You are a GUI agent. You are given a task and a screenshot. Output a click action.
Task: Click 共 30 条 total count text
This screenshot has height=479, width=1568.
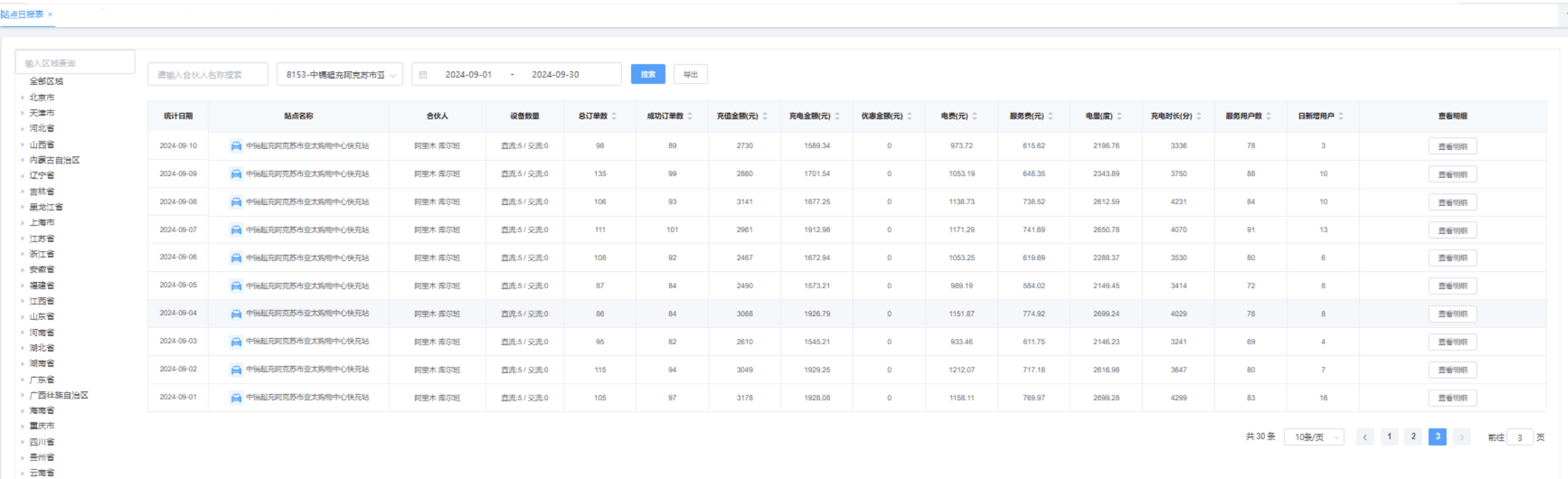click(1260, 437)
